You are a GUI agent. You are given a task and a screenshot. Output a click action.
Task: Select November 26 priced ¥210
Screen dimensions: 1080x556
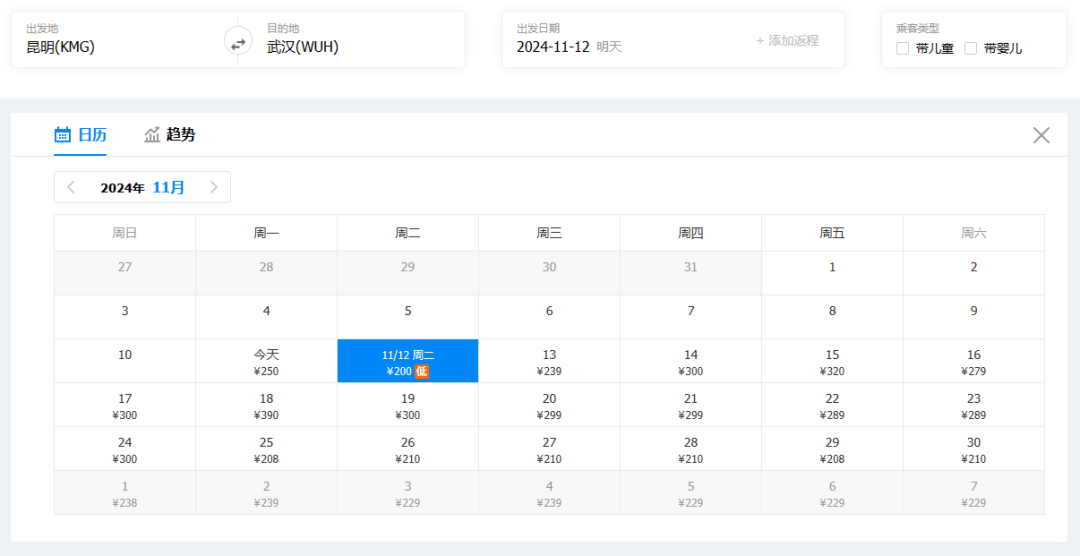408,449
